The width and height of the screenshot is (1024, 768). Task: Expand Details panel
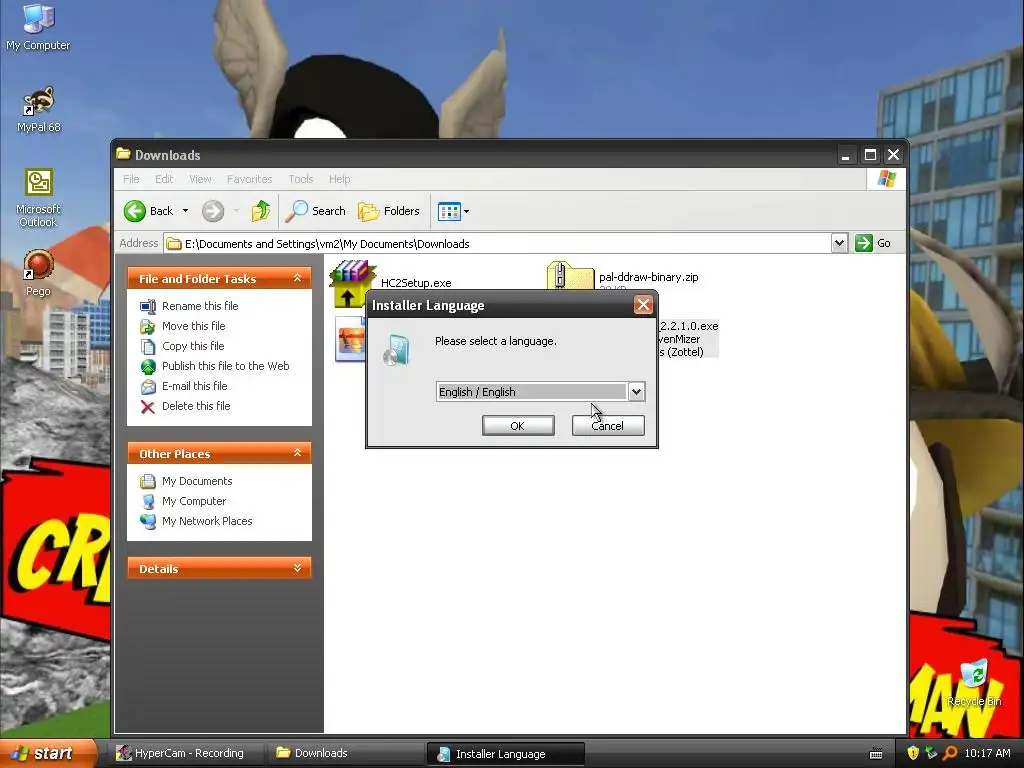(297, 568)
